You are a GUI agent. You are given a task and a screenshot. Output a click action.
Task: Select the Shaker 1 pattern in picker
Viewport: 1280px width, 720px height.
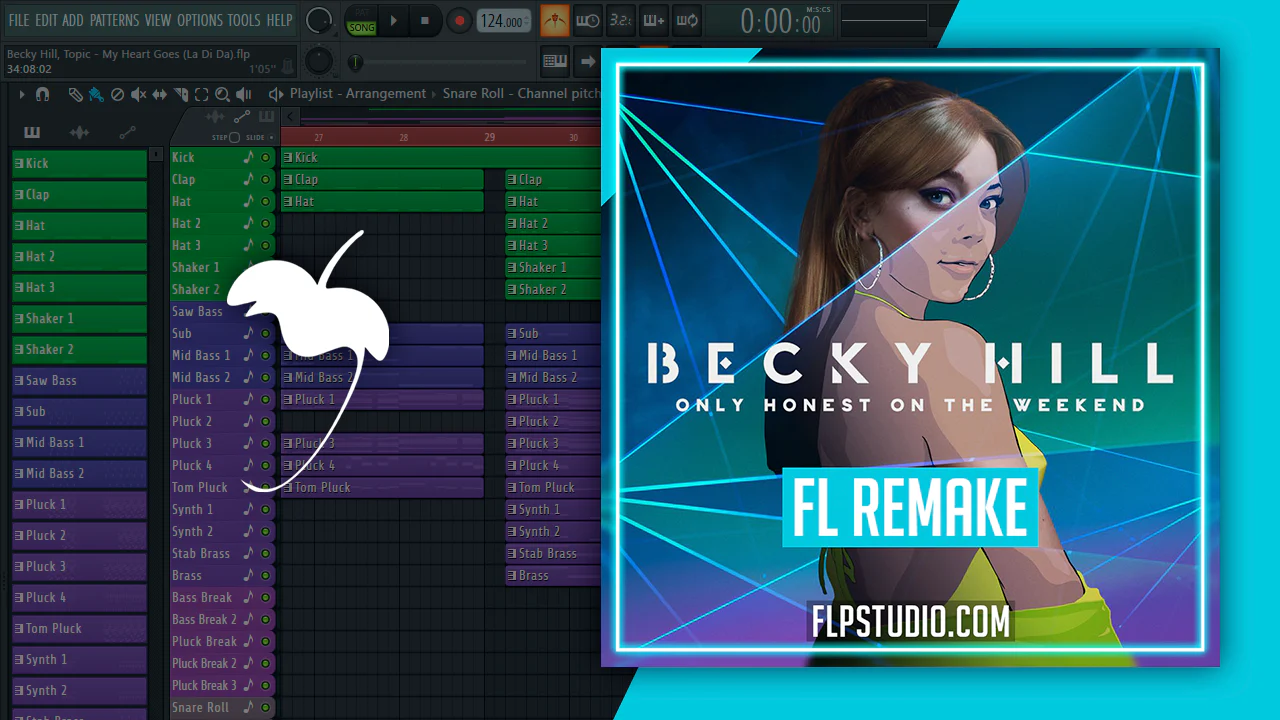point(79,318)
